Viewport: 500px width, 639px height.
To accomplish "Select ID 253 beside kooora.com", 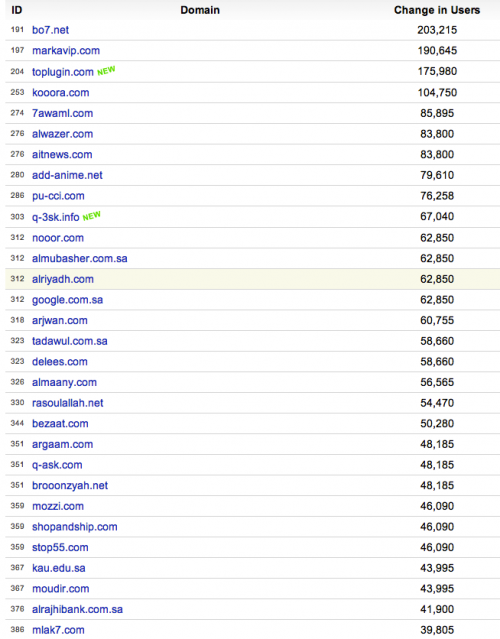I will pos(17,93).
